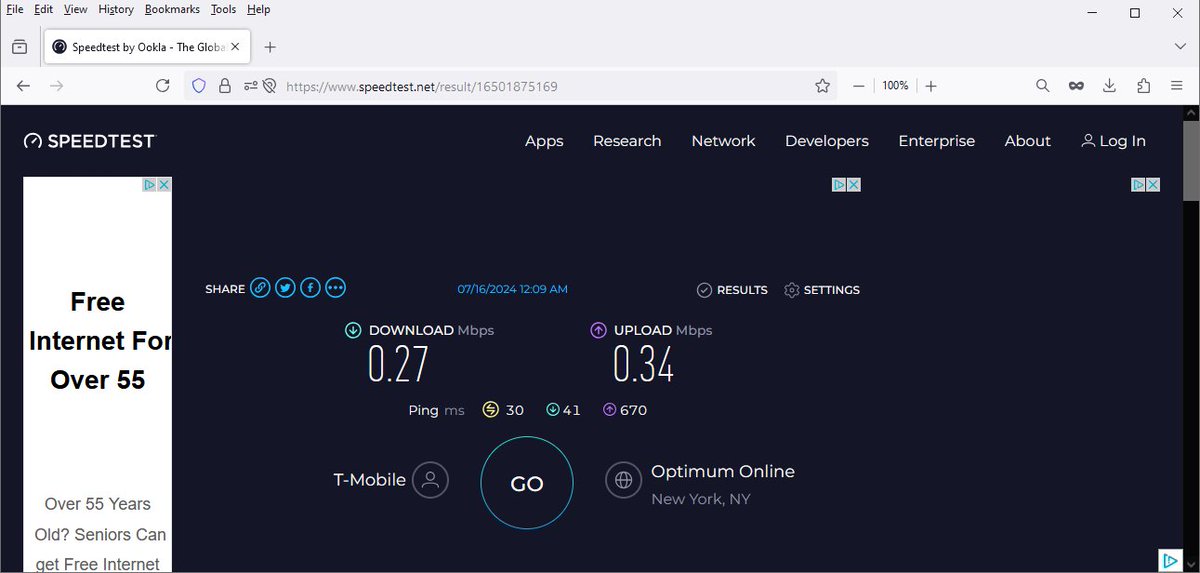View site security padlock info
Screen dimensions: 1200x573
pos(225,86)
